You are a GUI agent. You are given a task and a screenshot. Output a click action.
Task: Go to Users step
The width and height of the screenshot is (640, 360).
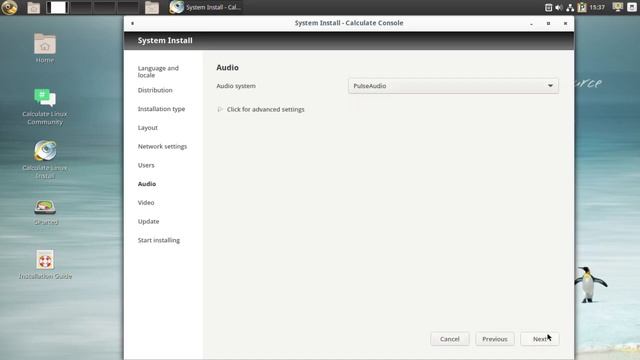pyautogui.click(x=146, y=165)
